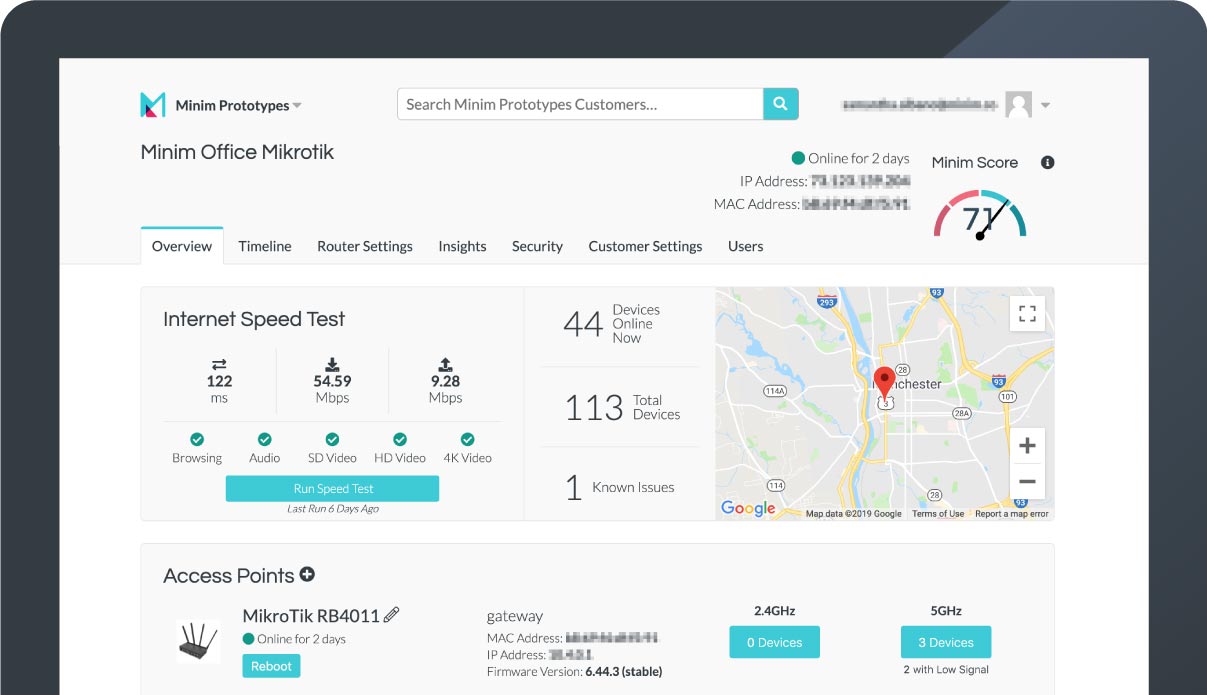Open the user avatar profile picture
Viewport: 1207px width, 695px height.
coord(1018,104)
